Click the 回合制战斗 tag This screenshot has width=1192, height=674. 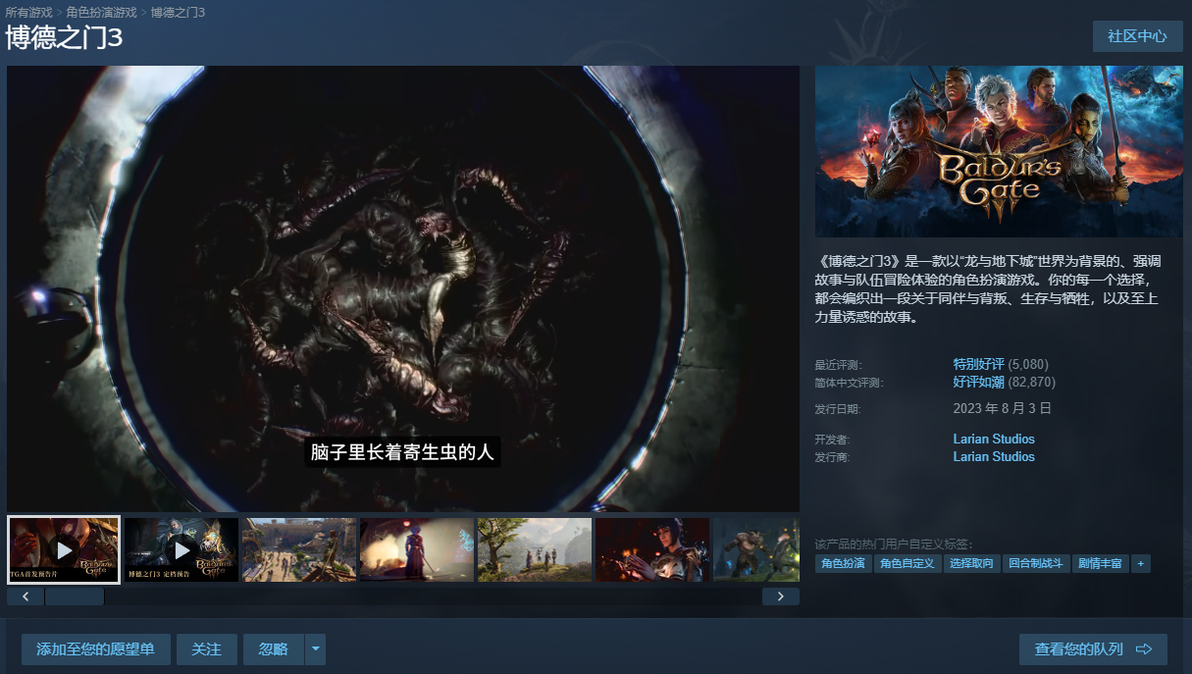[x=1035, y=563]
